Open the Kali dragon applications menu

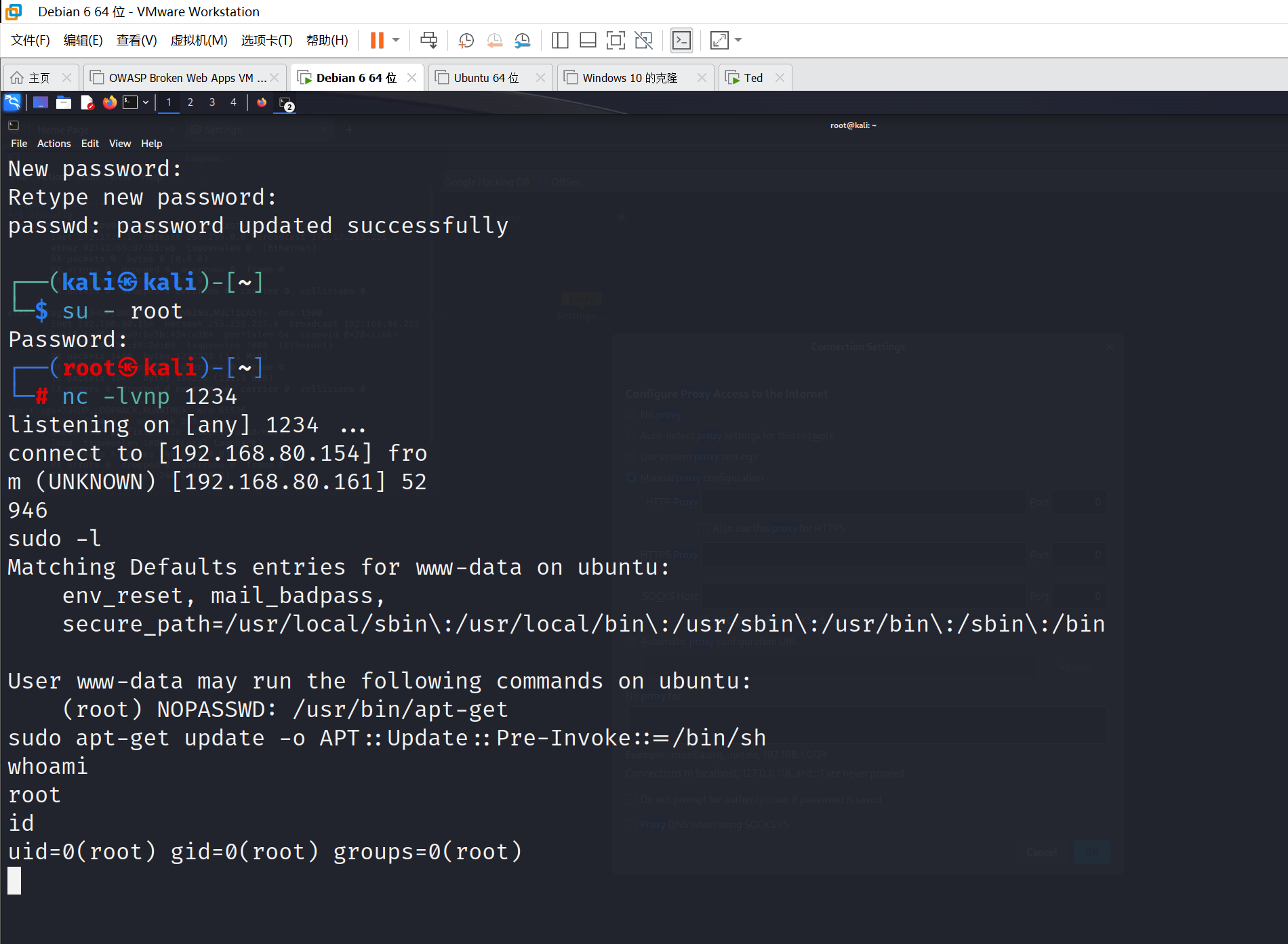tap(12, 102)
